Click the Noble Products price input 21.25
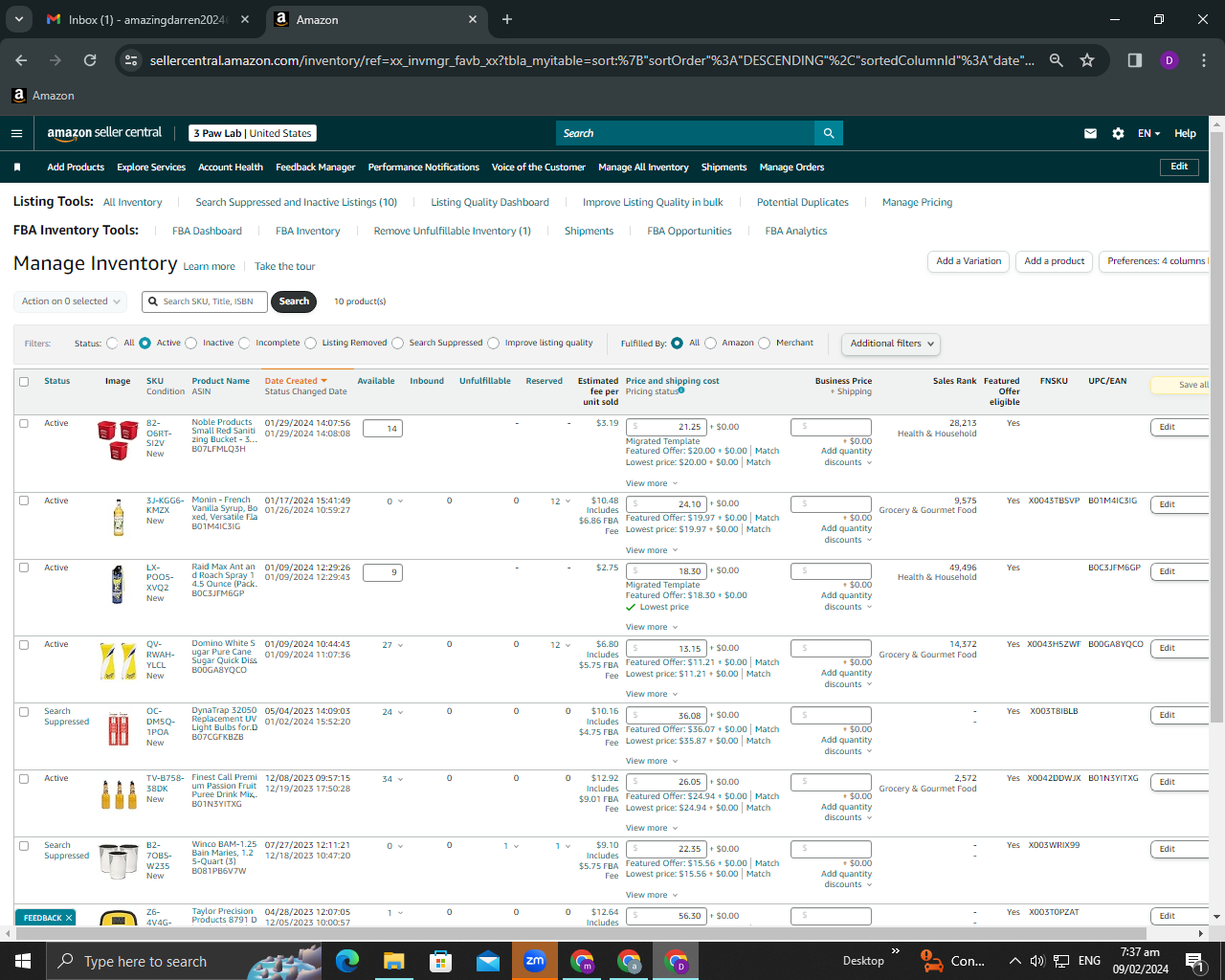Viewport: 1225px width, 980px height. (668, 427)
